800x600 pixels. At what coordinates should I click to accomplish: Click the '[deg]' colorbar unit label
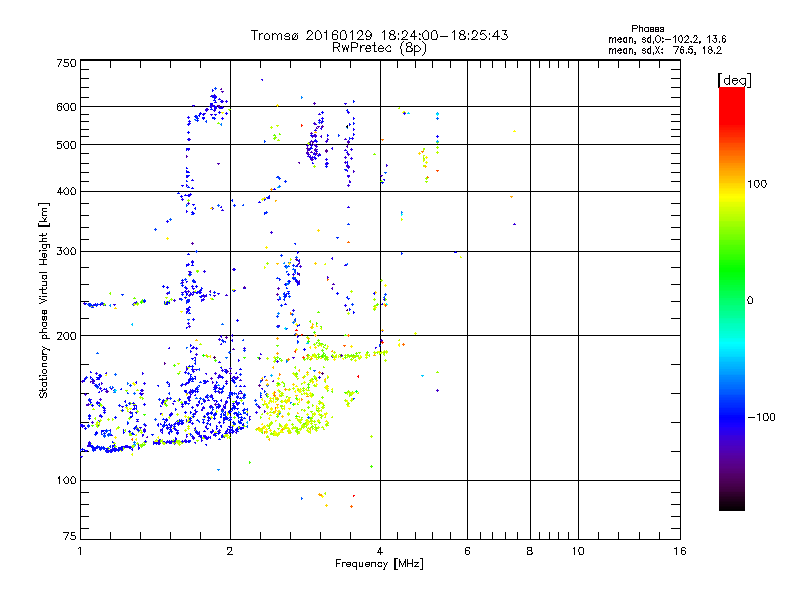pos(734,80)
